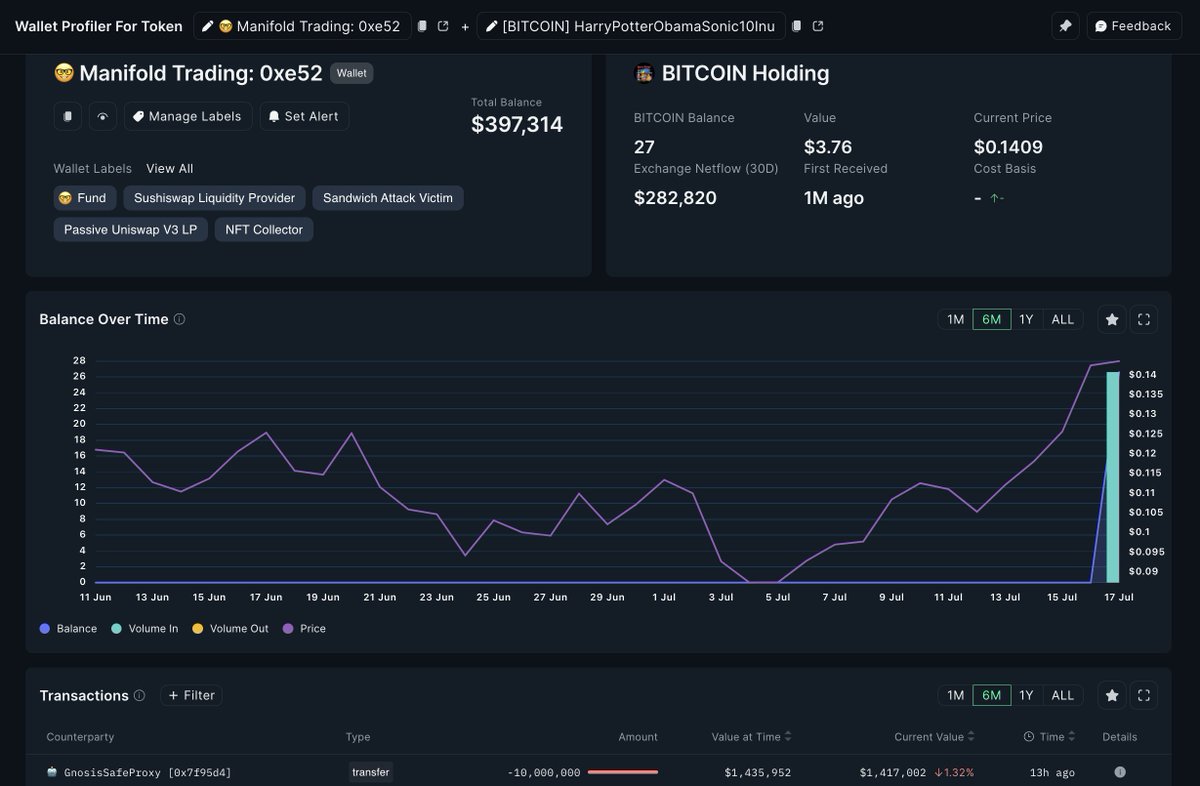1200x786 pixels.
Task: Click the teal Volume In bar at 17 Jul
Action: coord(1112,477)
